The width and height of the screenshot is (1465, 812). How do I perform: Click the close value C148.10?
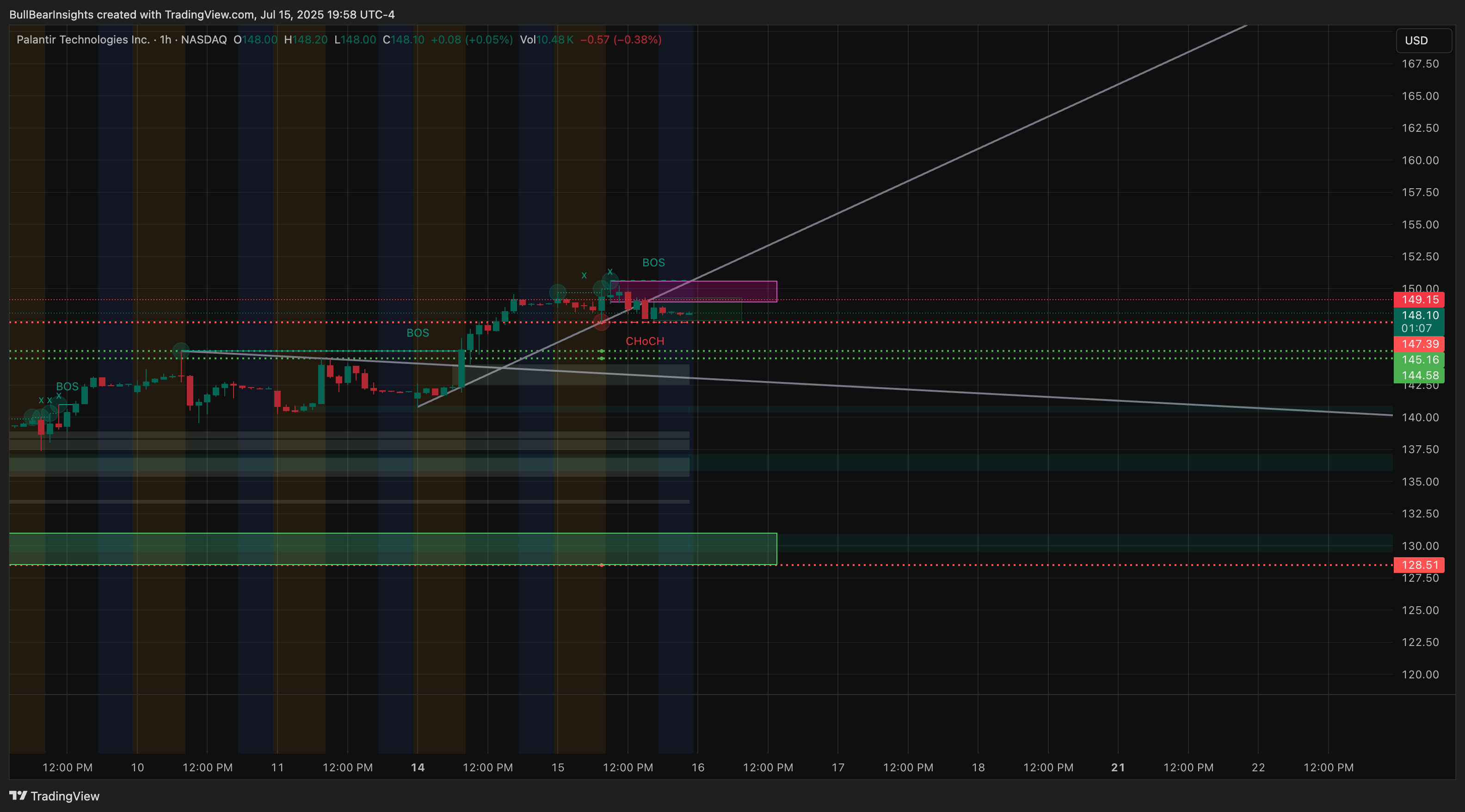tap(403, 40)
